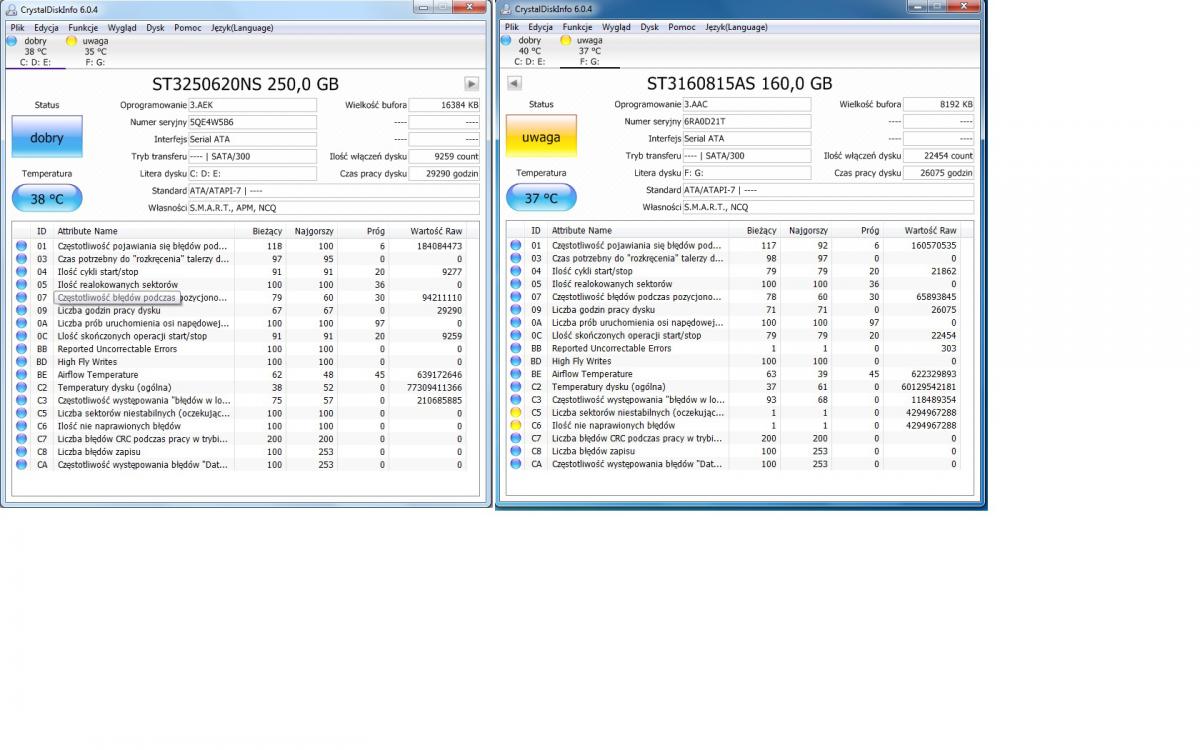Click serial number field 5QE4W5B6
Viewport: 1200px width, 750px height.
tap(252, 122)
